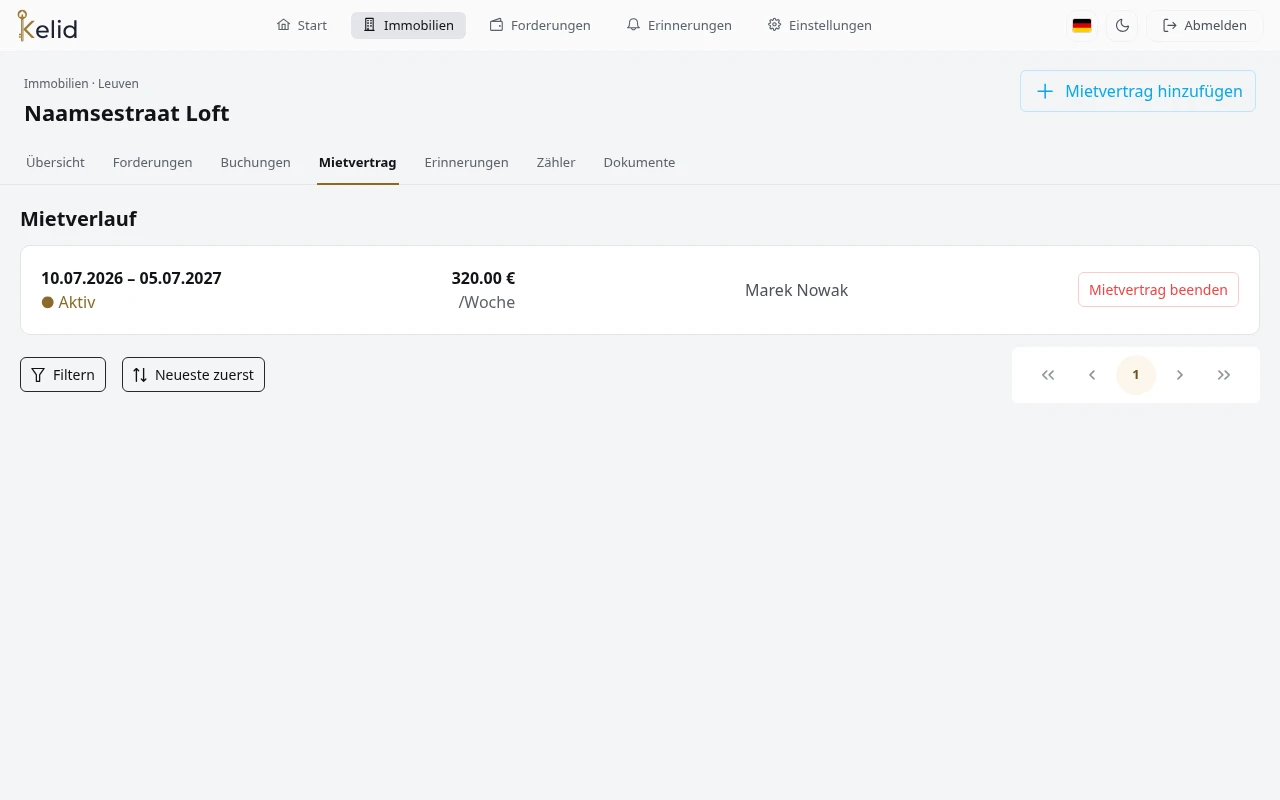Go to the next page chevron
Image resolution: width=1280 pixels, height=800 pixels.
[x=1180, y=375]
